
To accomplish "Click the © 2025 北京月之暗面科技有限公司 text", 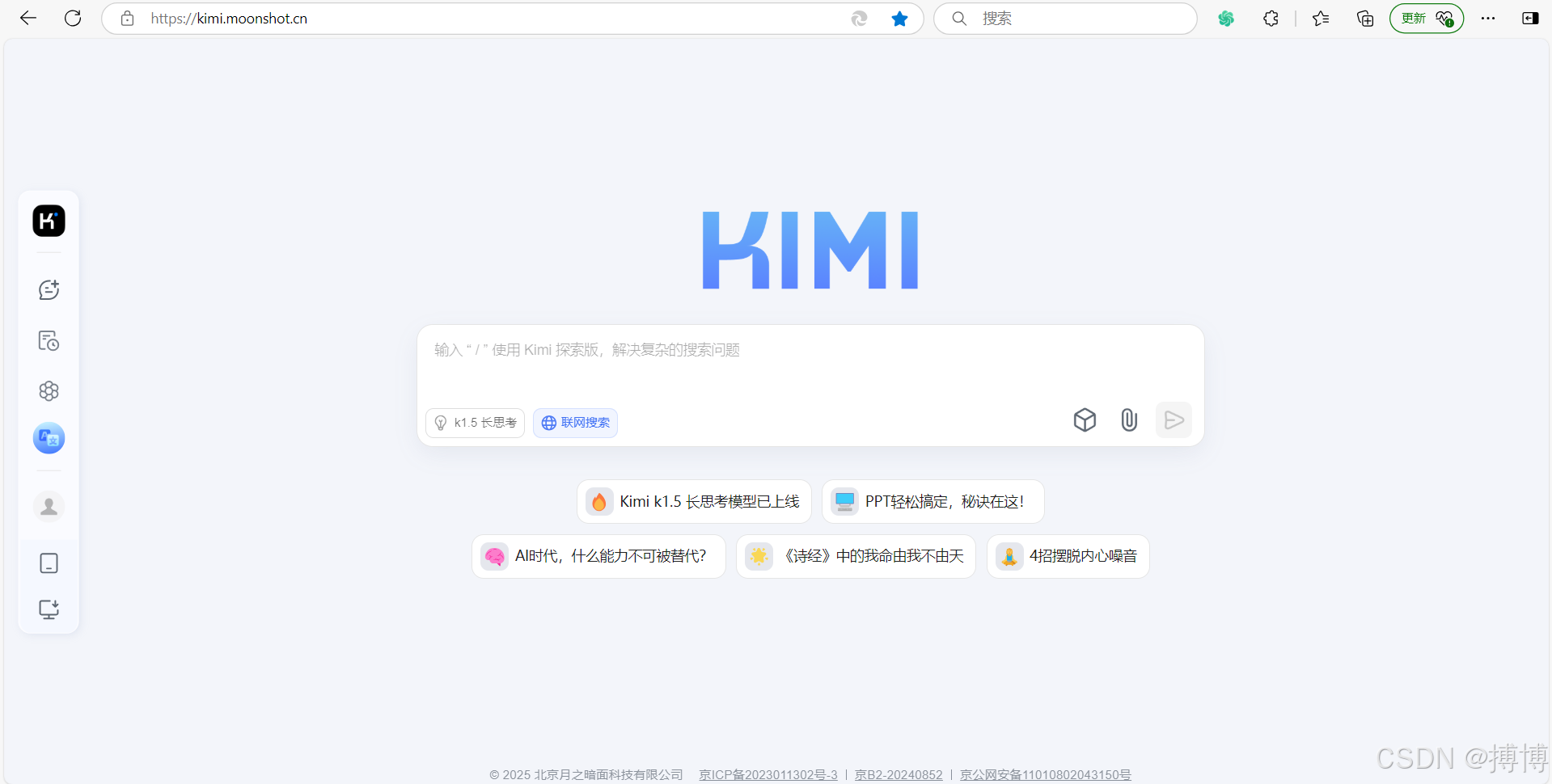I will coord(586,774).
